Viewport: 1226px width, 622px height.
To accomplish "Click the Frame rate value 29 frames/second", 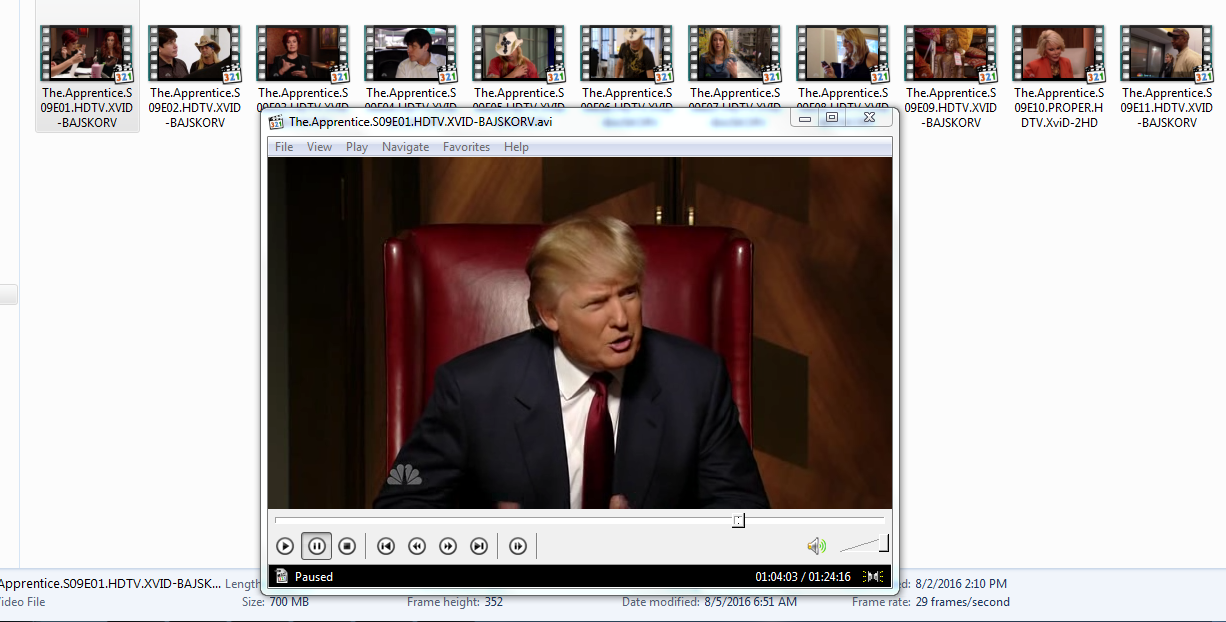I will click(x=963, y=602).
